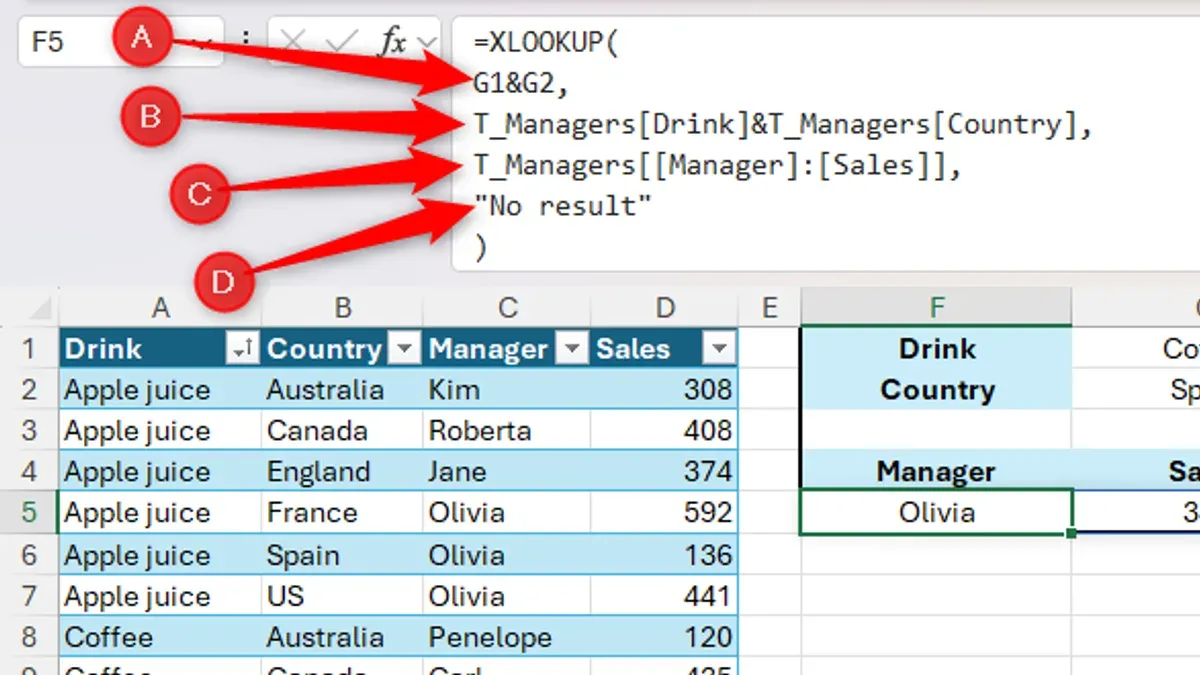Click the sales value 592

[x=664, y=513]
